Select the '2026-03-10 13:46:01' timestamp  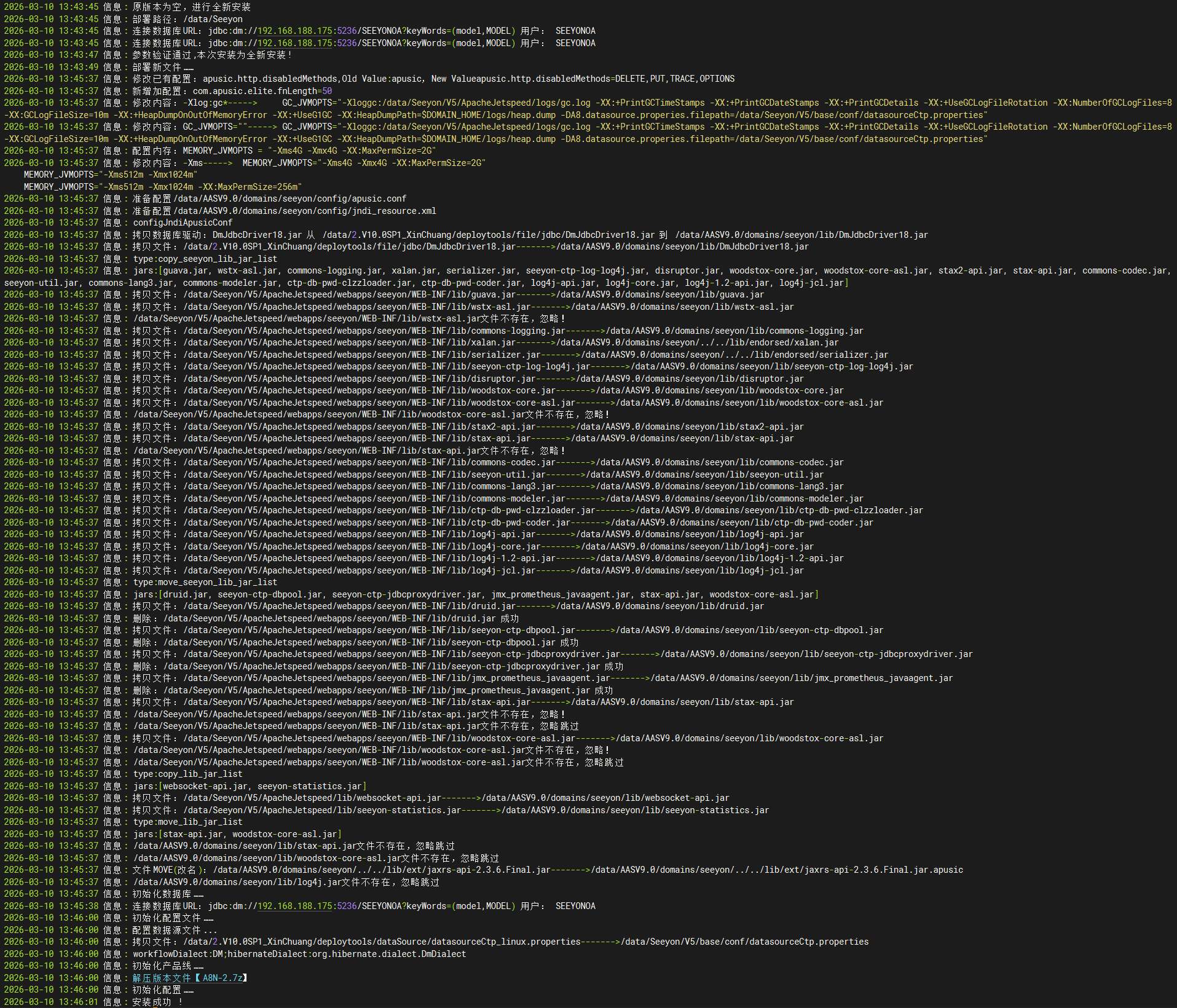pos(51,1002)
